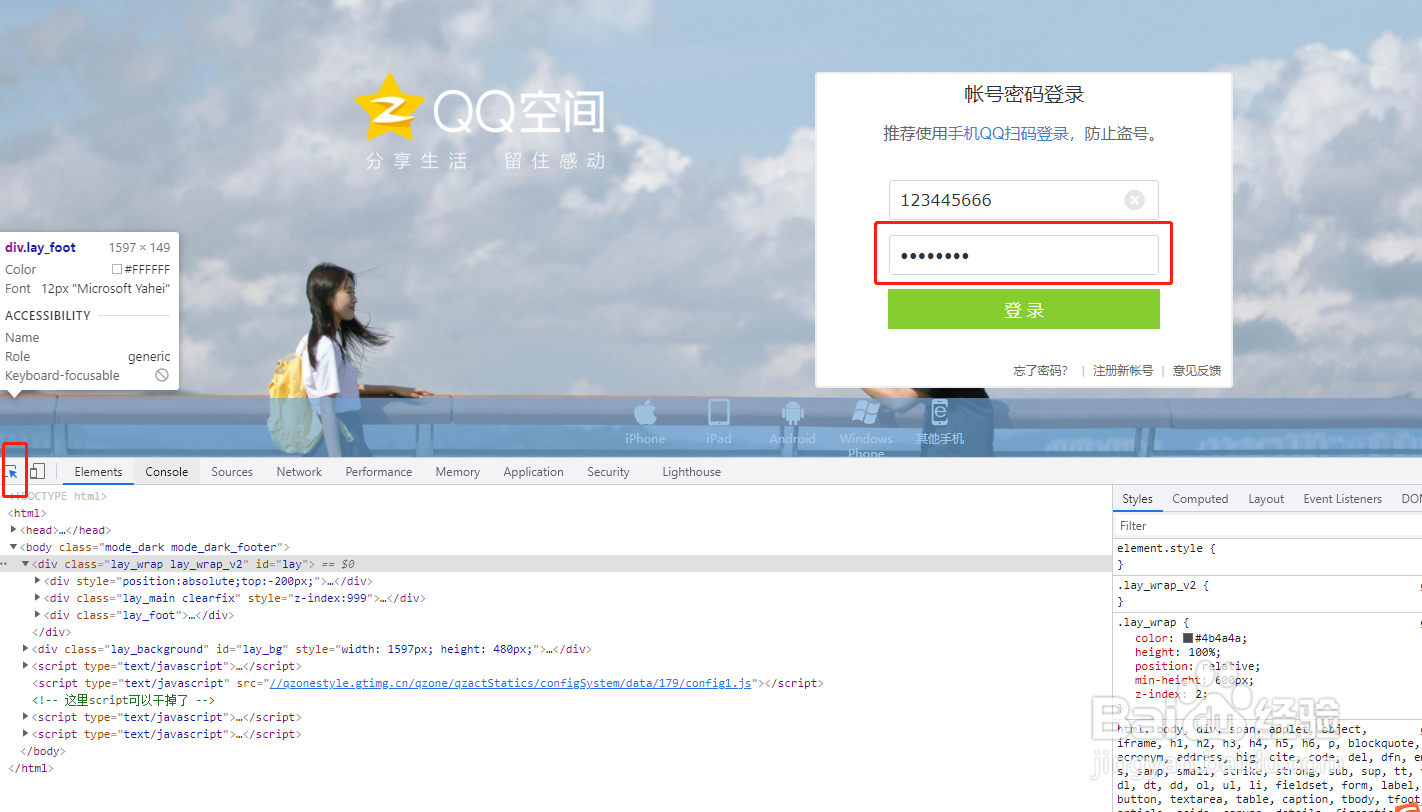The image size is (1422, 812).
Task: Click the iPad client icon
Action: 719,413
